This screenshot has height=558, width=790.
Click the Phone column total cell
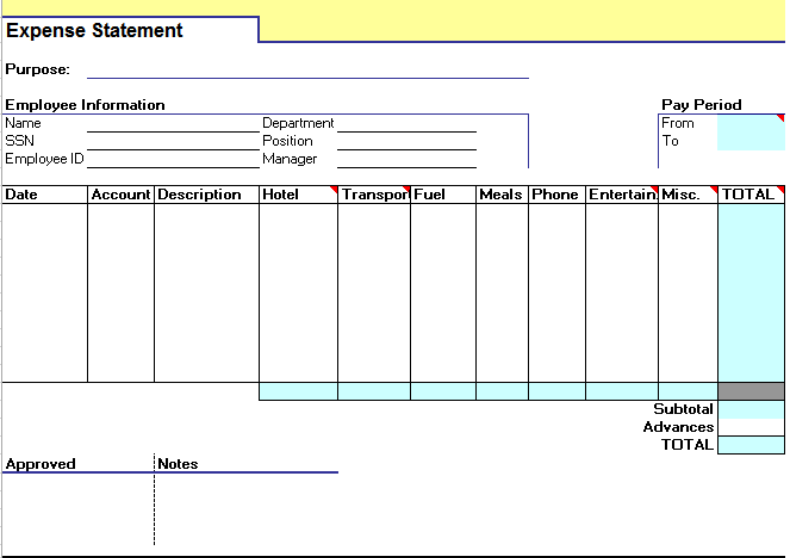pyautogui.click(x=557, y=391)
